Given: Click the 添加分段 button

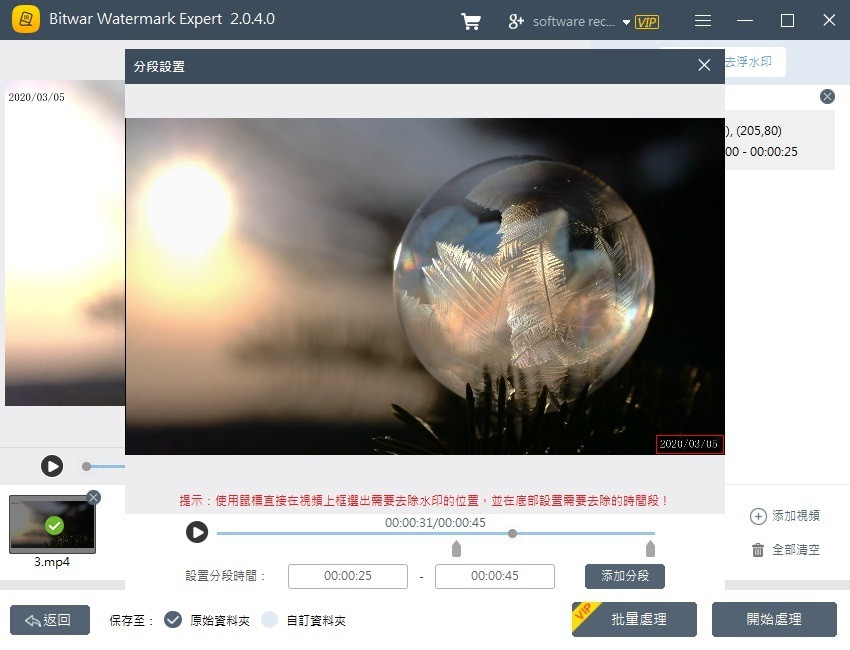Looking at the screenshot, I should 624,576.
